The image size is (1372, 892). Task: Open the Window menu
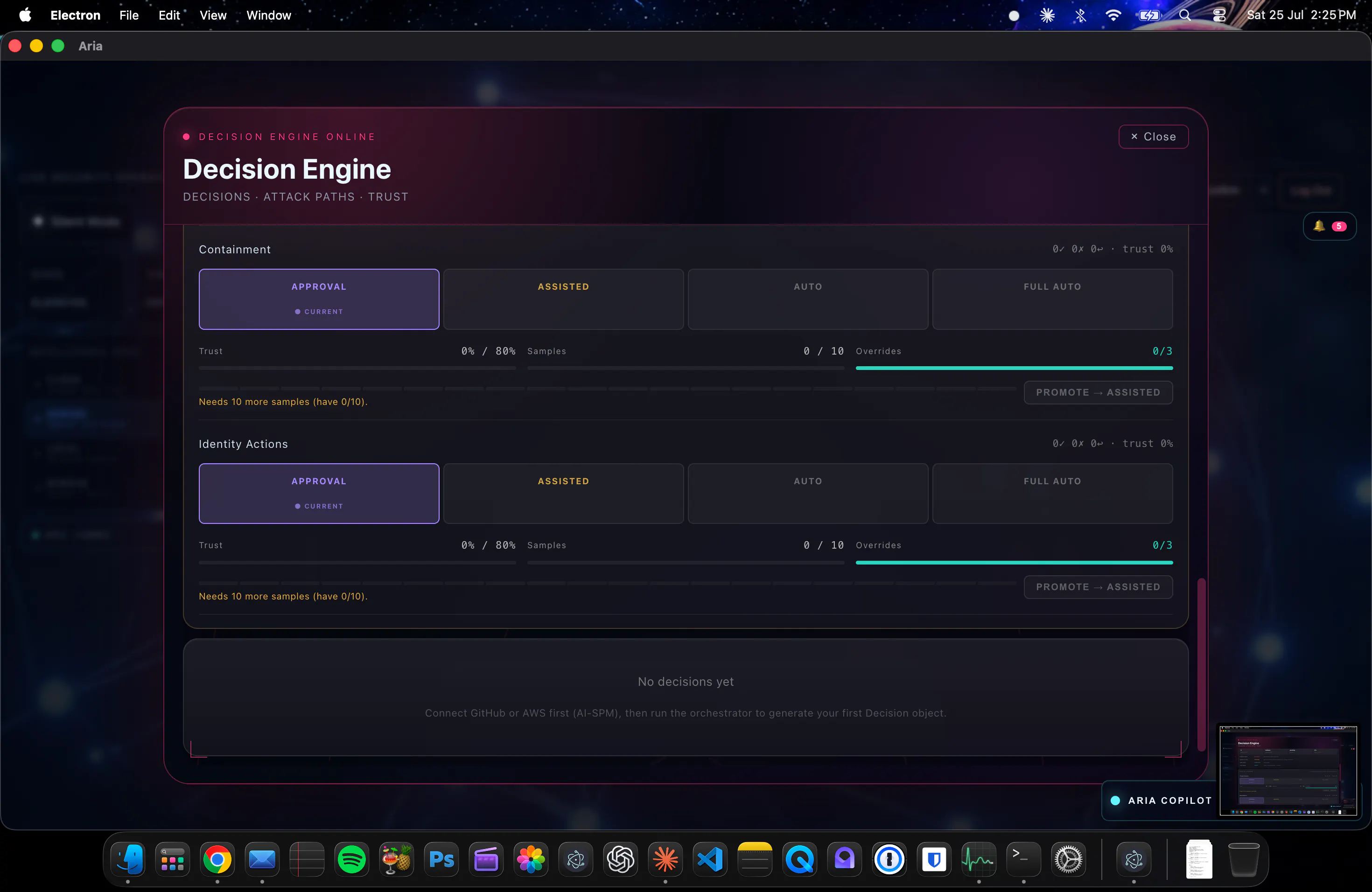[269, 15]
